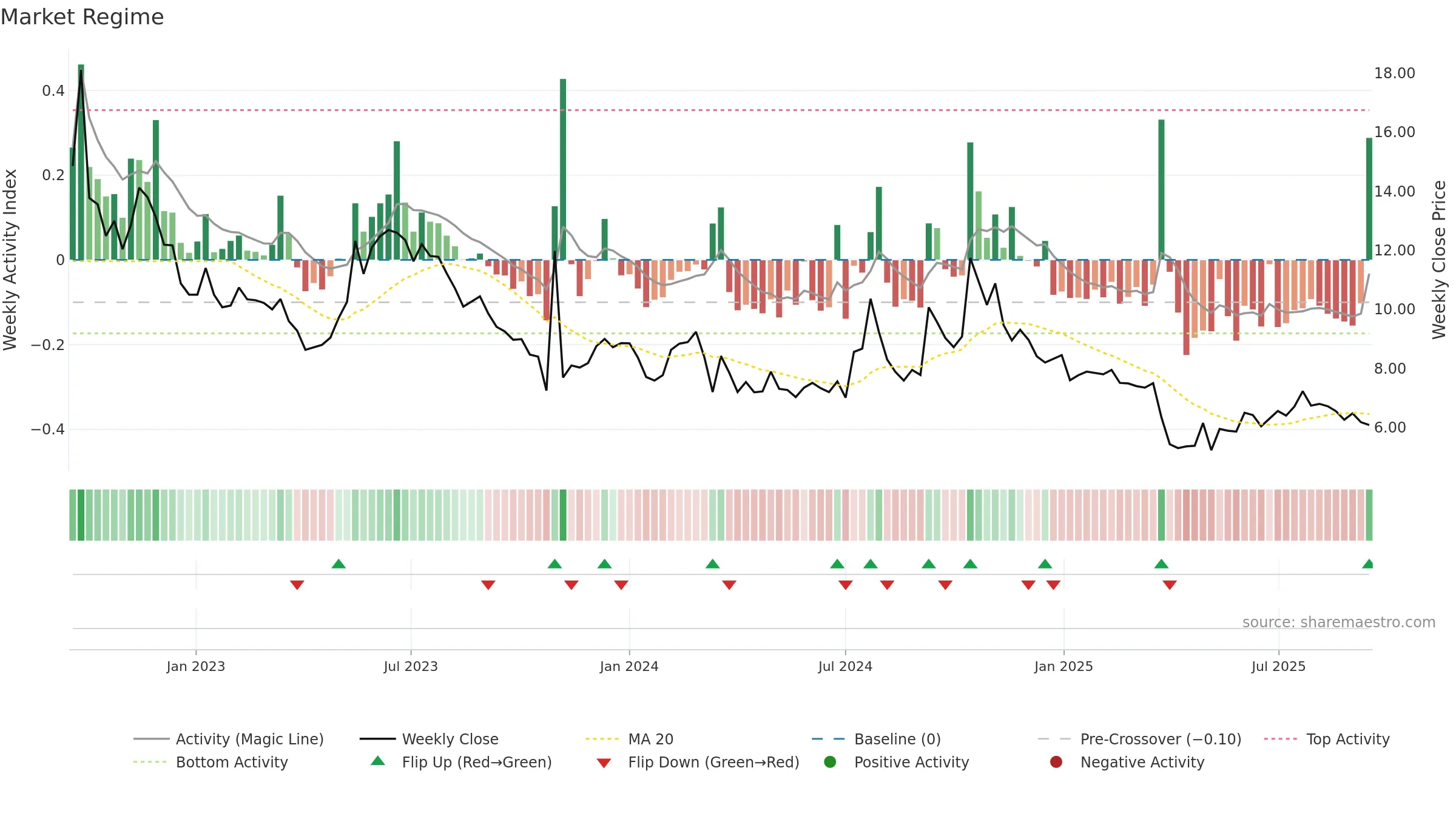
Task: Toggle the Weekly Close legend entry
Action: pyautogui.click(x=429, y=739)
